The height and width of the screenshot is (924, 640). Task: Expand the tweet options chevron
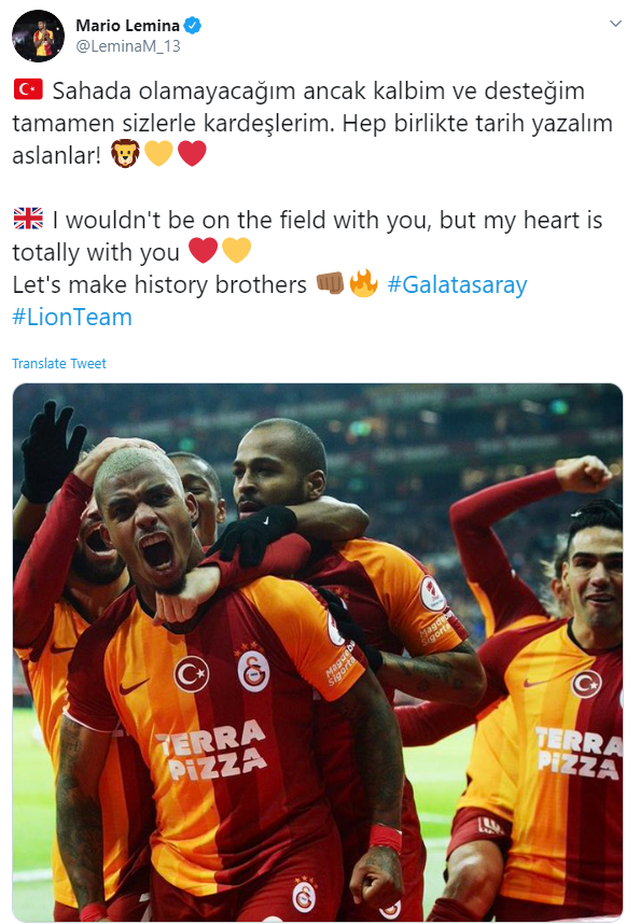615,24
